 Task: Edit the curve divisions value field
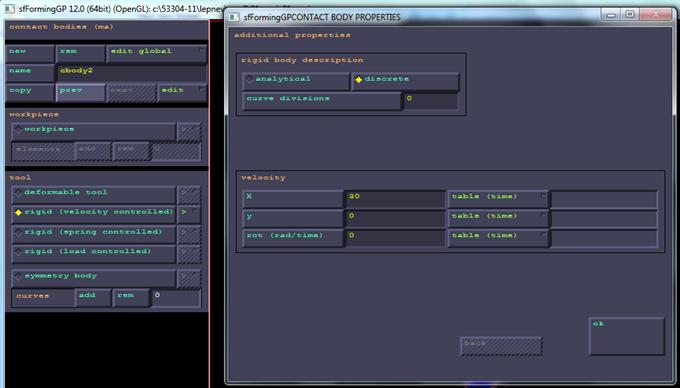tap(430, 101)
